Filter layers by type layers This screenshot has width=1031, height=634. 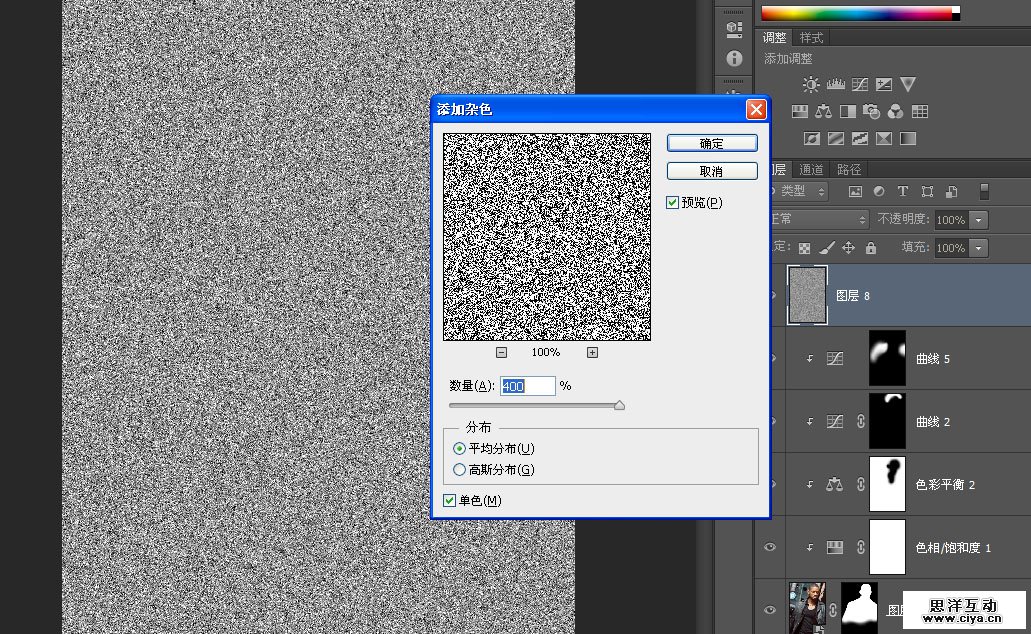(903, 191)
